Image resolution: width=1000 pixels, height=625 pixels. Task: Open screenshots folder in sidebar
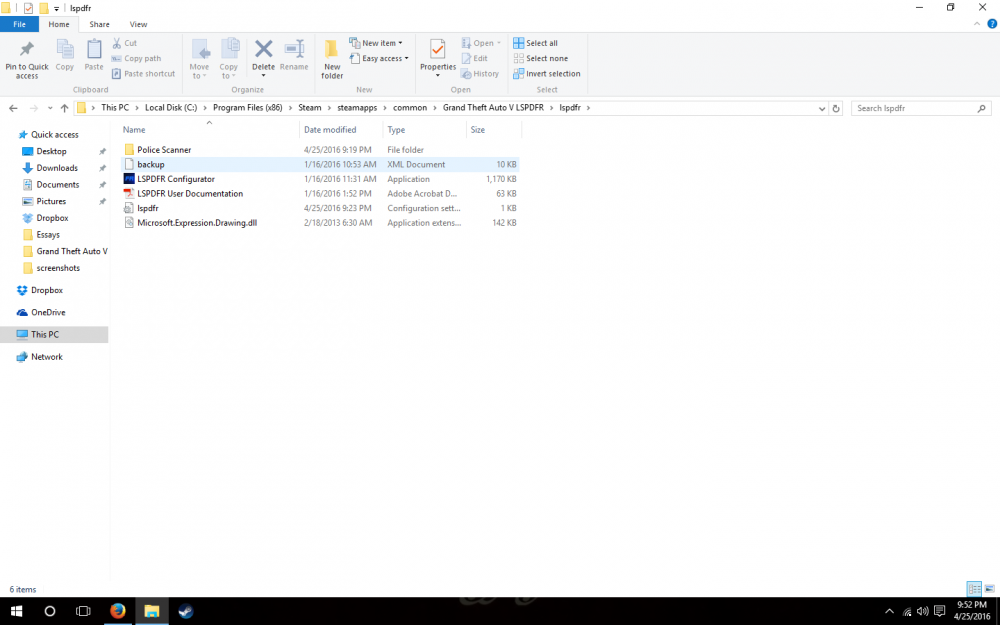click(58, 268)
